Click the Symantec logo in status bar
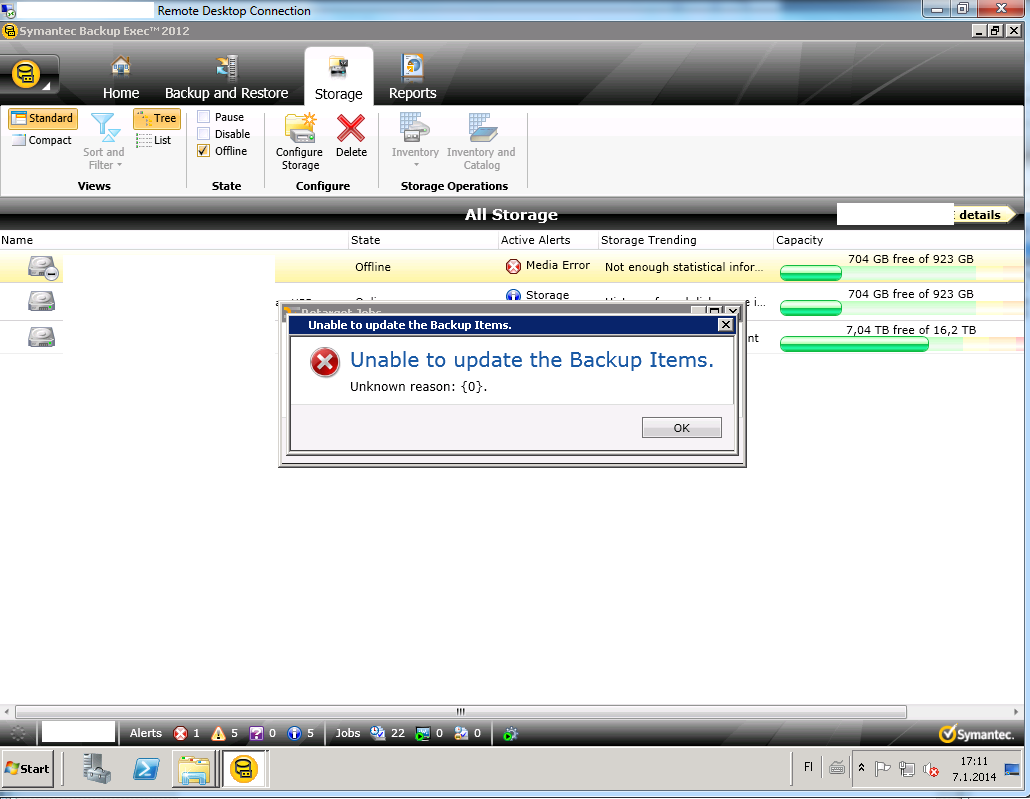 pos(976,734)
